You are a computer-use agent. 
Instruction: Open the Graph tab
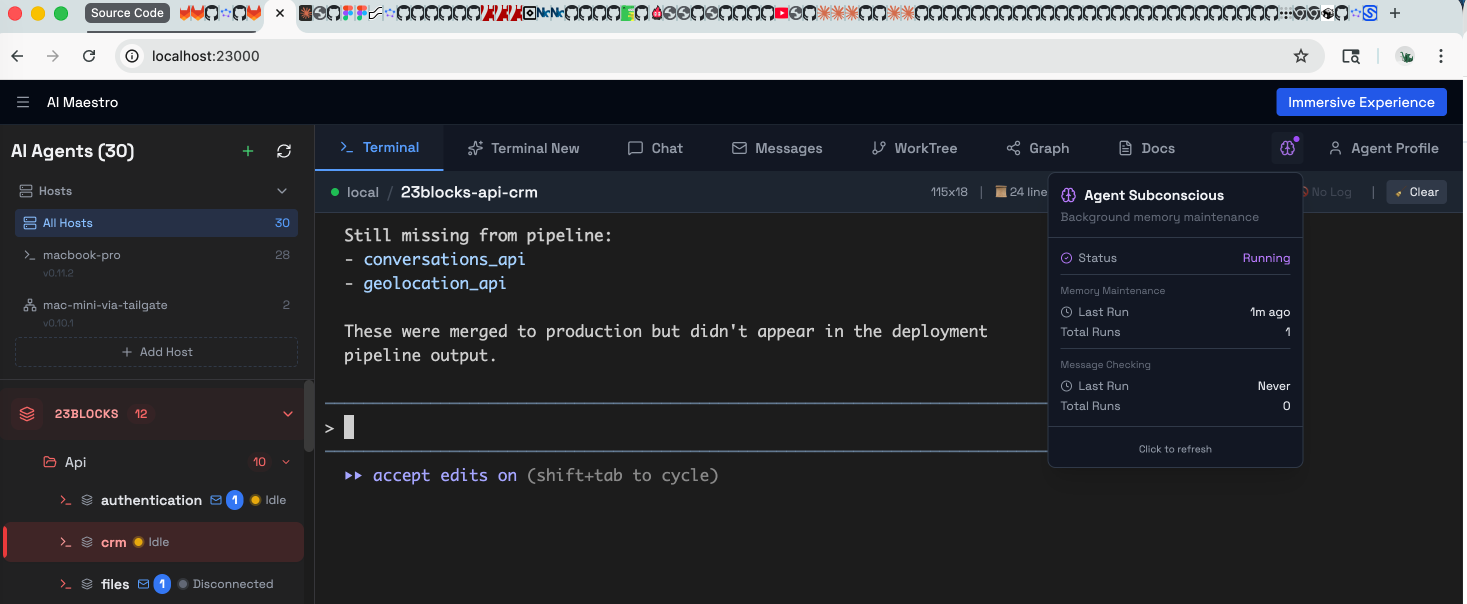(x=1037, y=148)
